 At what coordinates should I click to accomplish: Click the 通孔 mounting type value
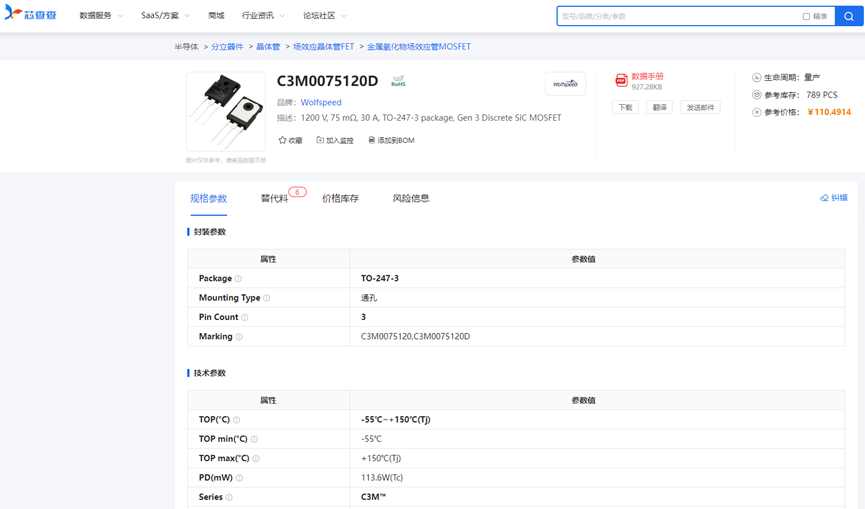[x=369, y=298]
